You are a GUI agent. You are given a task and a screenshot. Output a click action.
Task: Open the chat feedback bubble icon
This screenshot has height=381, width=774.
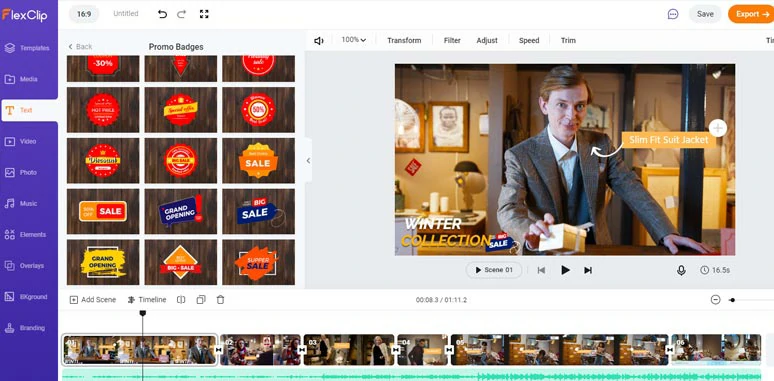click(x=673, y=14)
